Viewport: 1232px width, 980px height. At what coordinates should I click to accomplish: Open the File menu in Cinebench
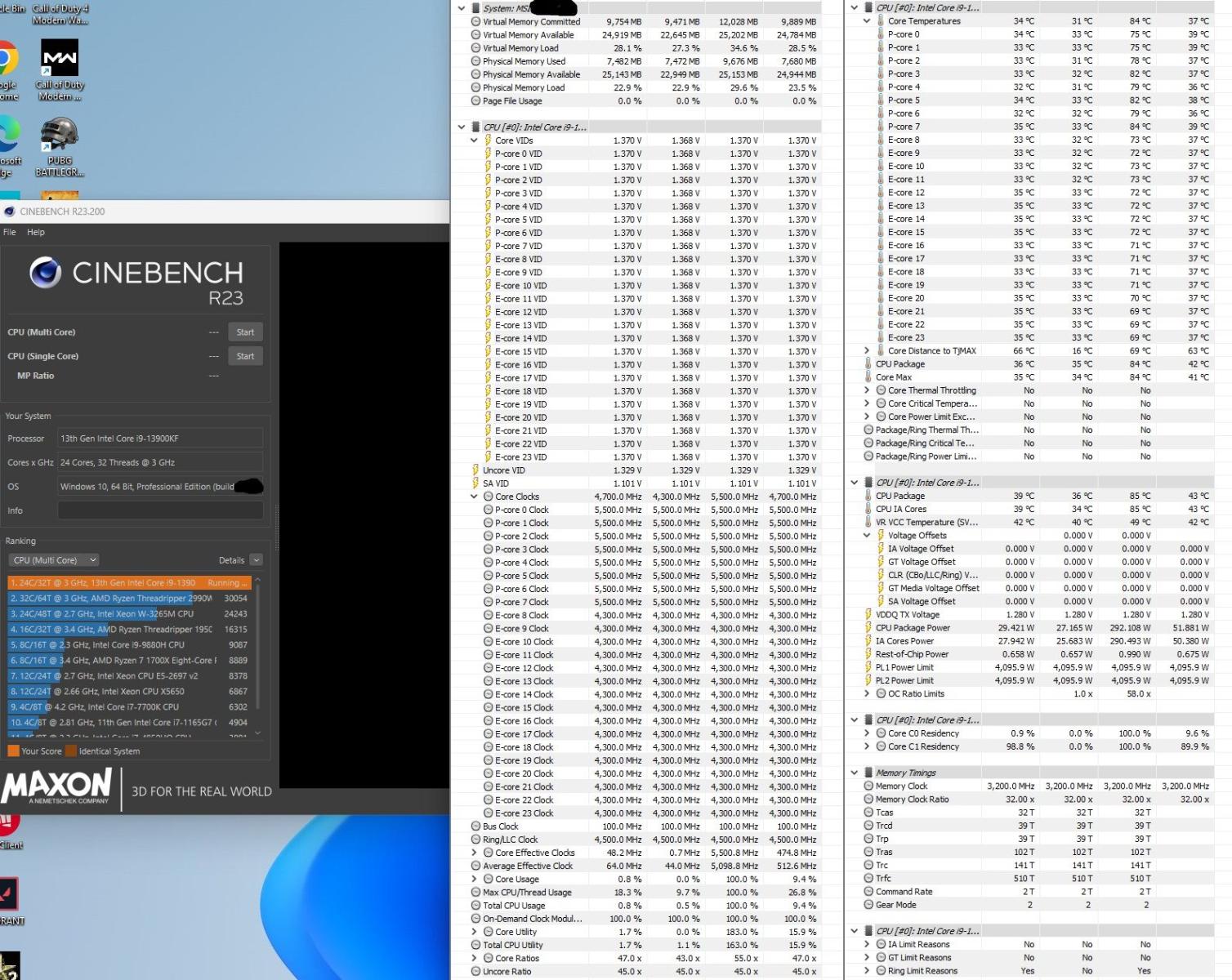click(x=10, y=232)
